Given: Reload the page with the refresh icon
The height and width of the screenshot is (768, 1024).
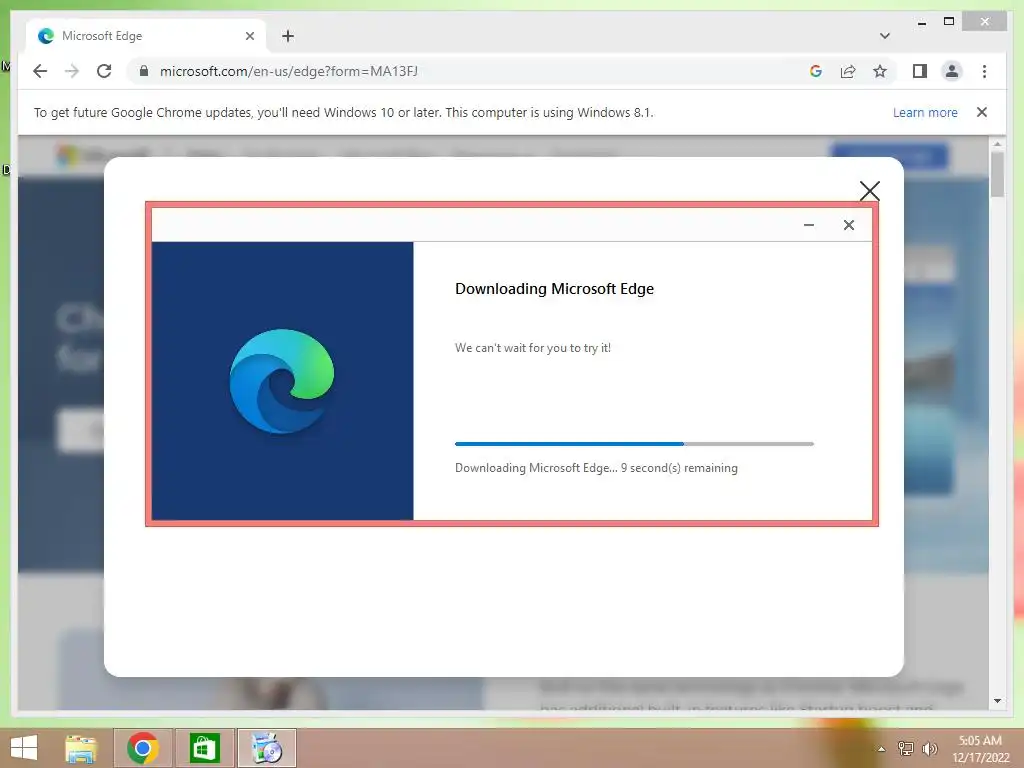Looking at the screenshot, I should (x=104, y=71).
